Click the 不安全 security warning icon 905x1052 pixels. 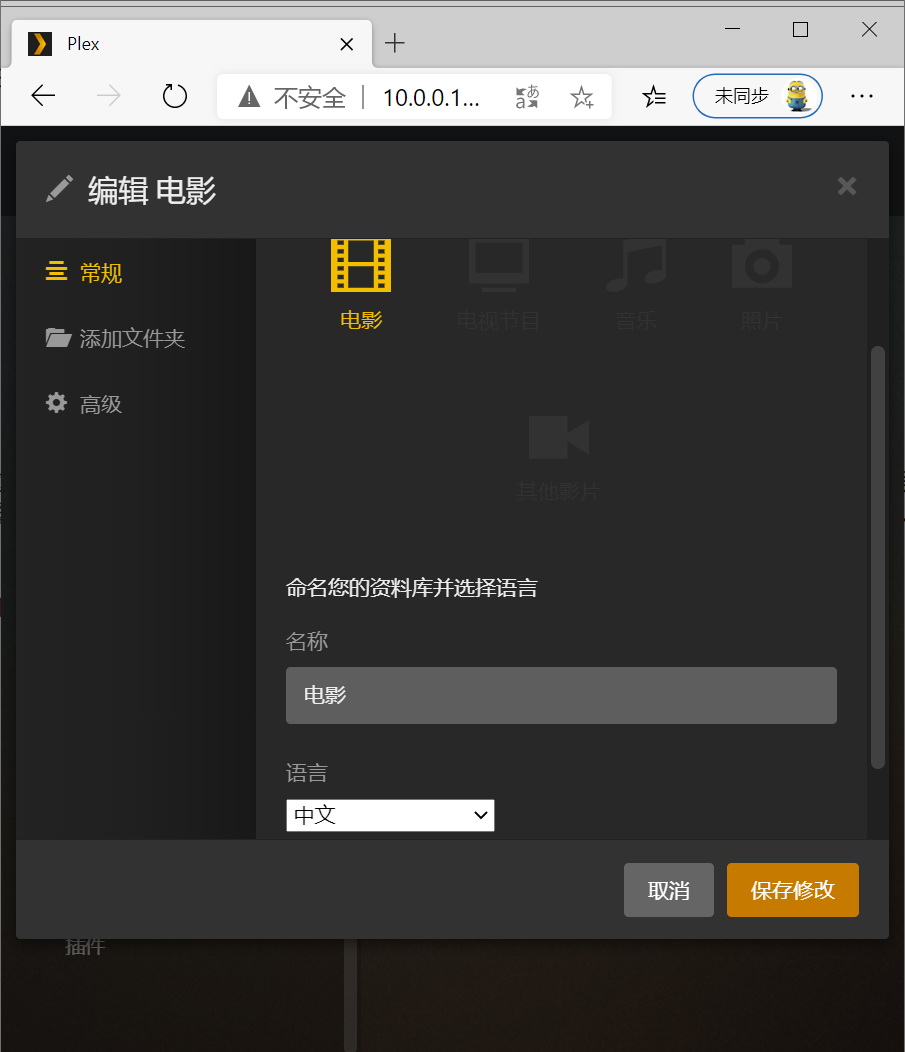[x=249, y=97]
